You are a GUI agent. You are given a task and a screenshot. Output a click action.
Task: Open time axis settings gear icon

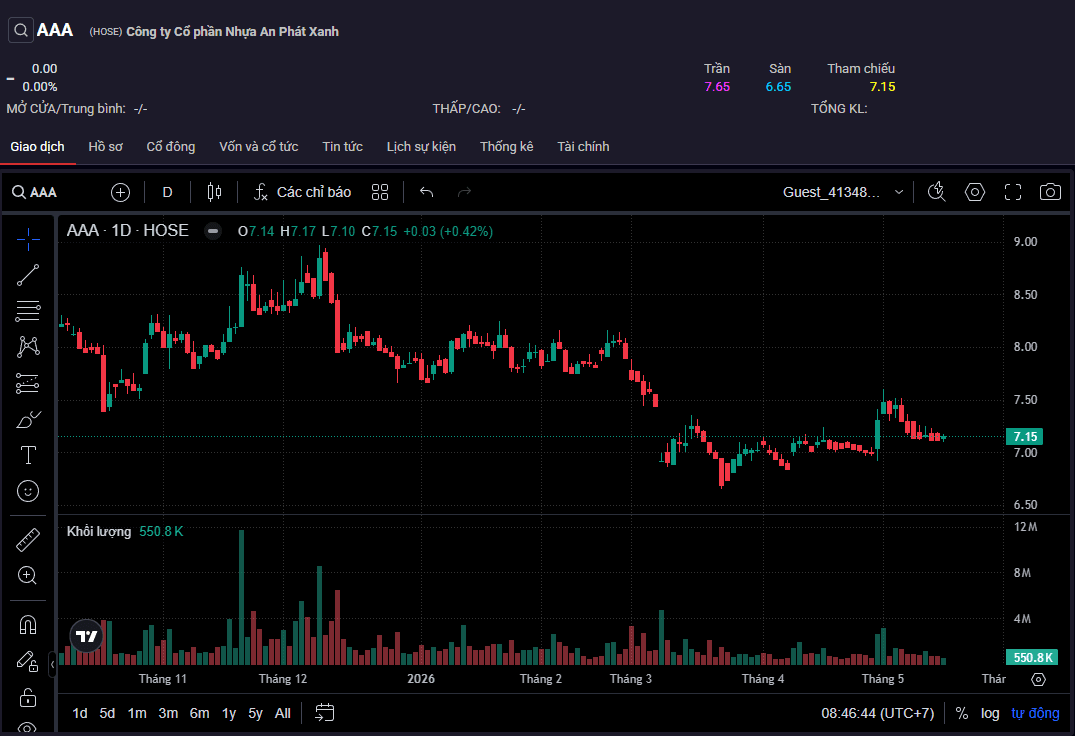pos(1039,679)
